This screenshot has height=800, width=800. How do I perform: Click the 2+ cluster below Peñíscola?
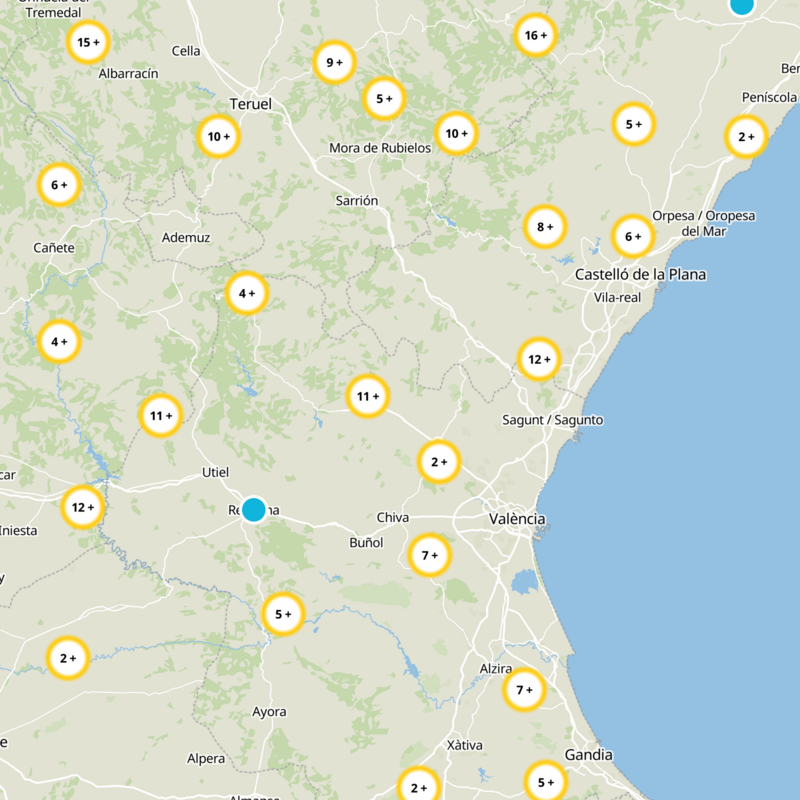coord(746,137)
